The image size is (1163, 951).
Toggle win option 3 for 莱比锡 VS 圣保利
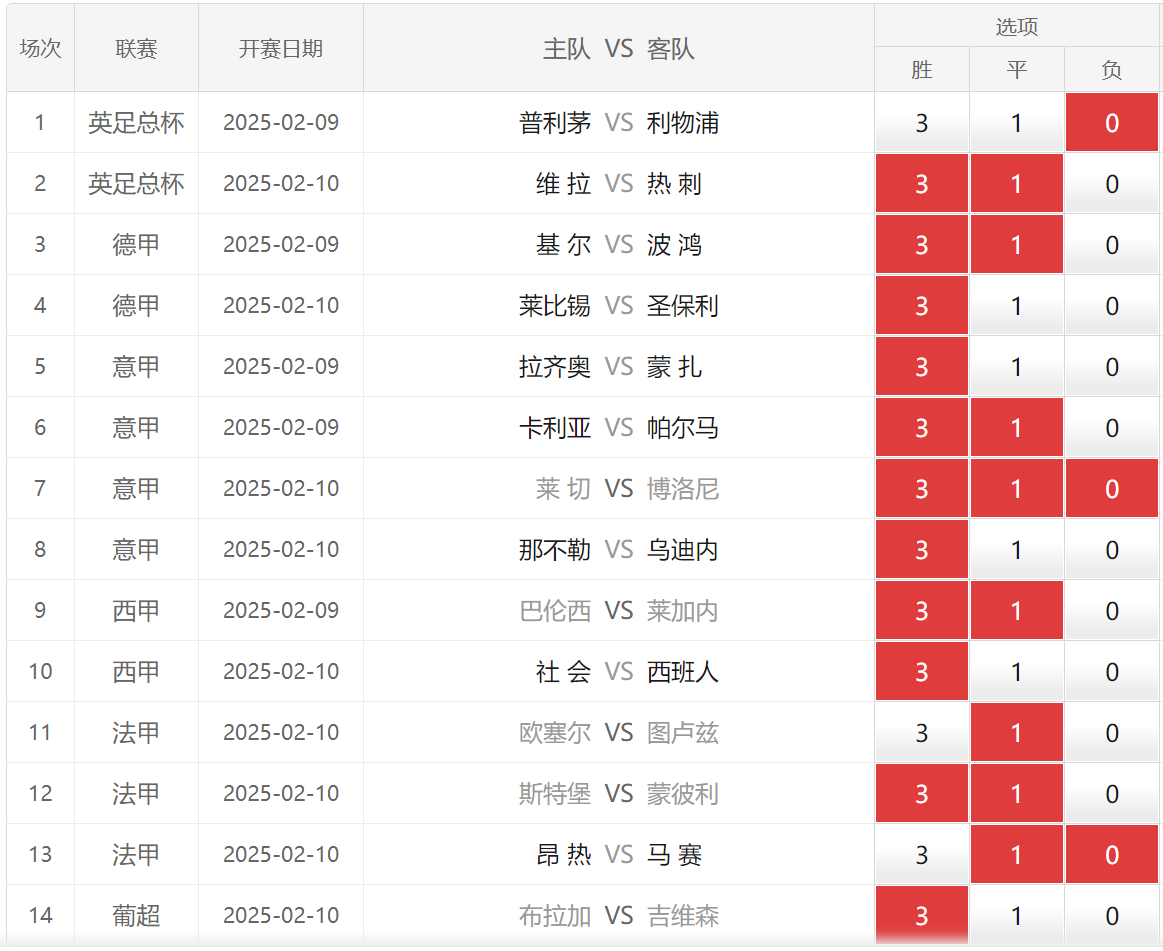[921, 305]
